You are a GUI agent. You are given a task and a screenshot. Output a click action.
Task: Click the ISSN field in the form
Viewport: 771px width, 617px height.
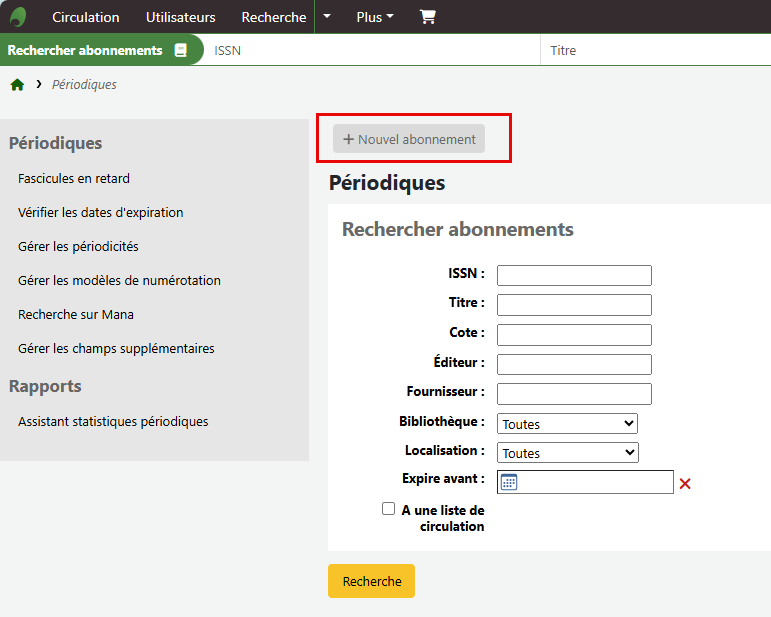coord(574,275)
